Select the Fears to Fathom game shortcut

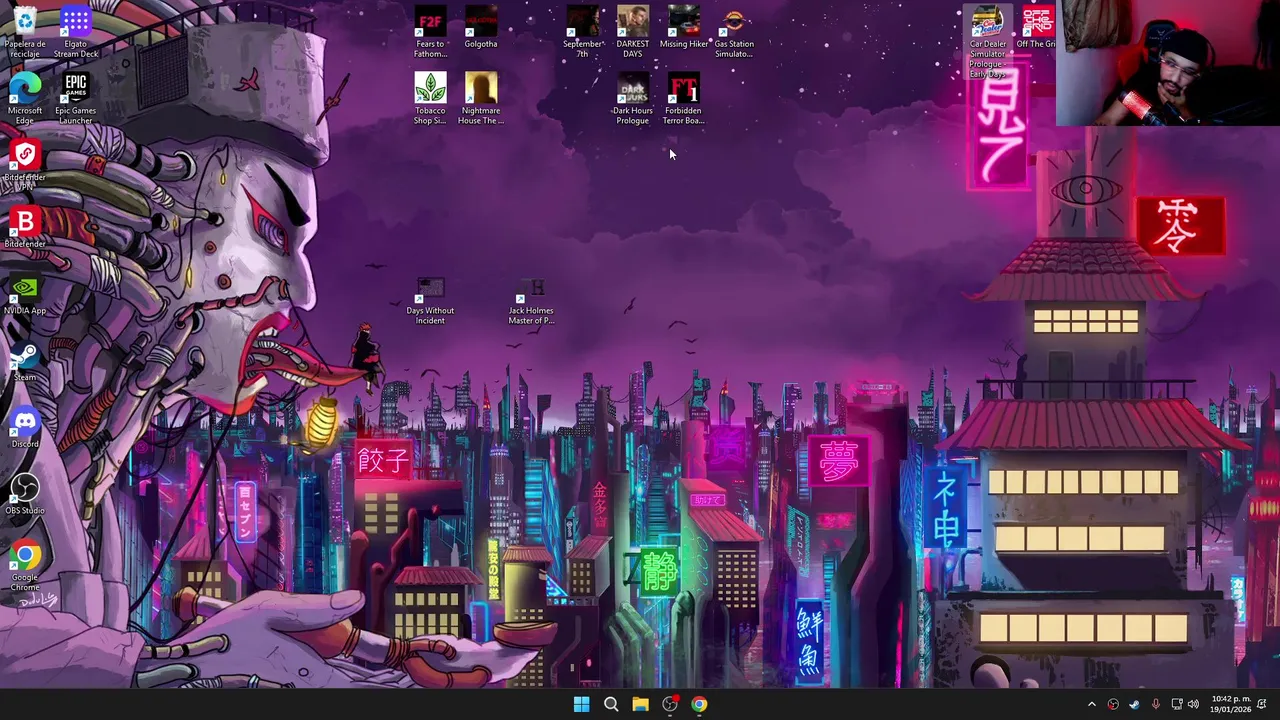pos(430,32)
